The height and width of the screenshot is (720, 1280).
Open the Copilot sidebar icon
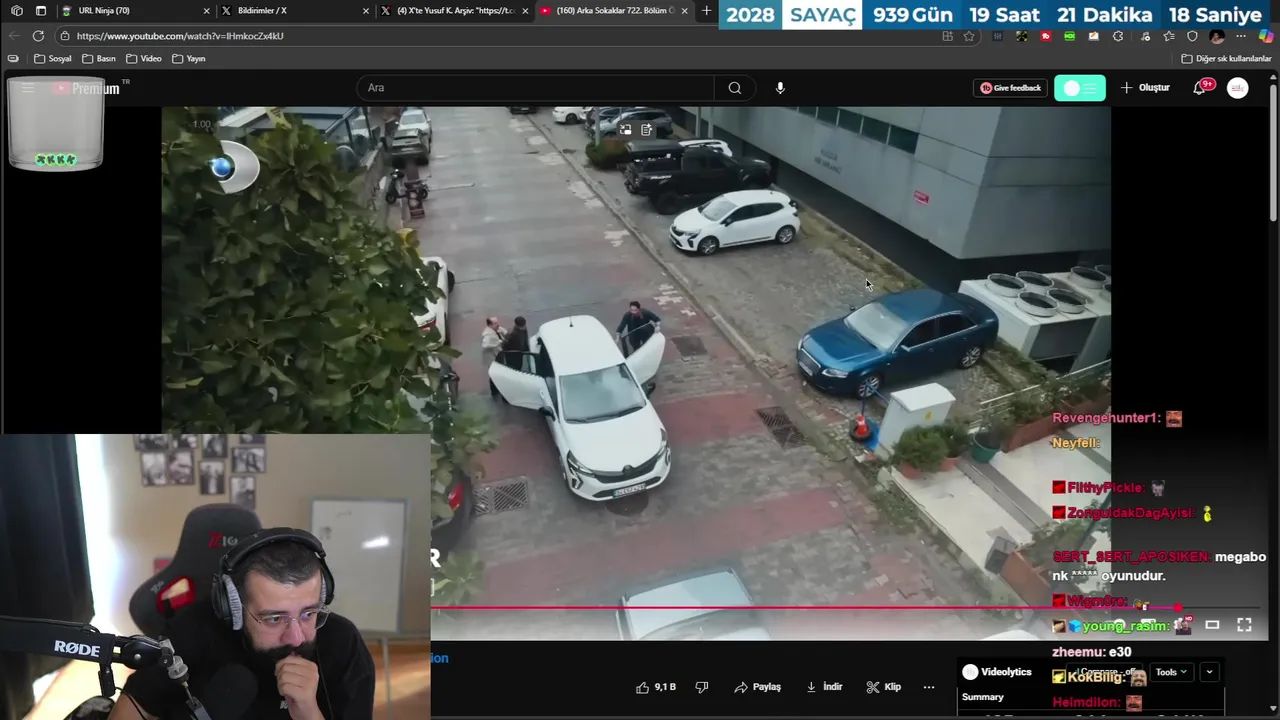pos(1265,36)
